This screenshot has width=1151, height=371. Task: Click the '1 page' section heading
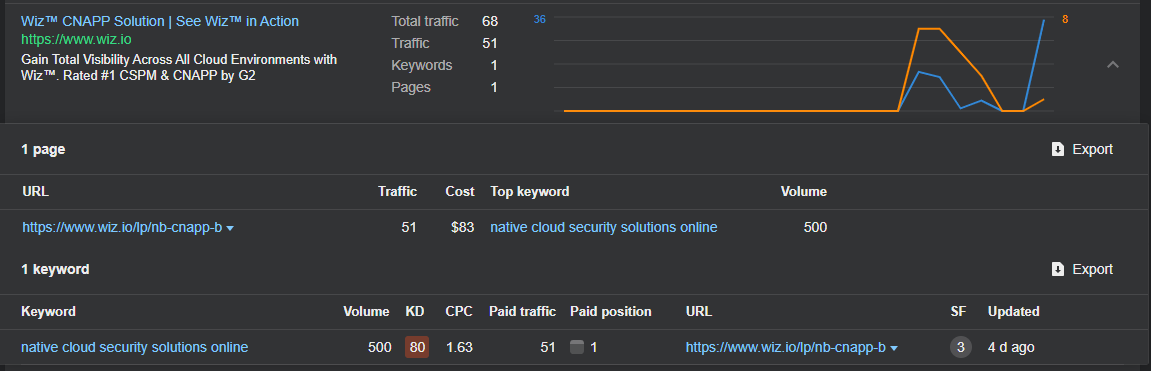click(x=43, y=149)
